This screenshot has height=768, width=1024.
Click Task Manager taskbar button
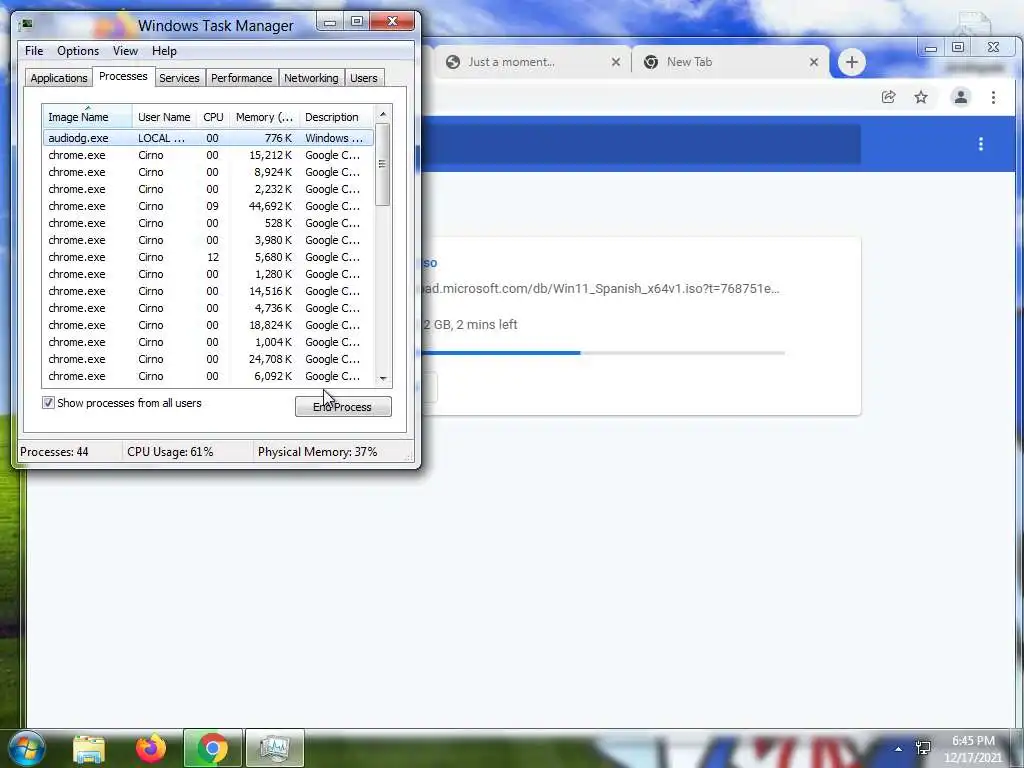pyautogui.click(x=275, y=748)
